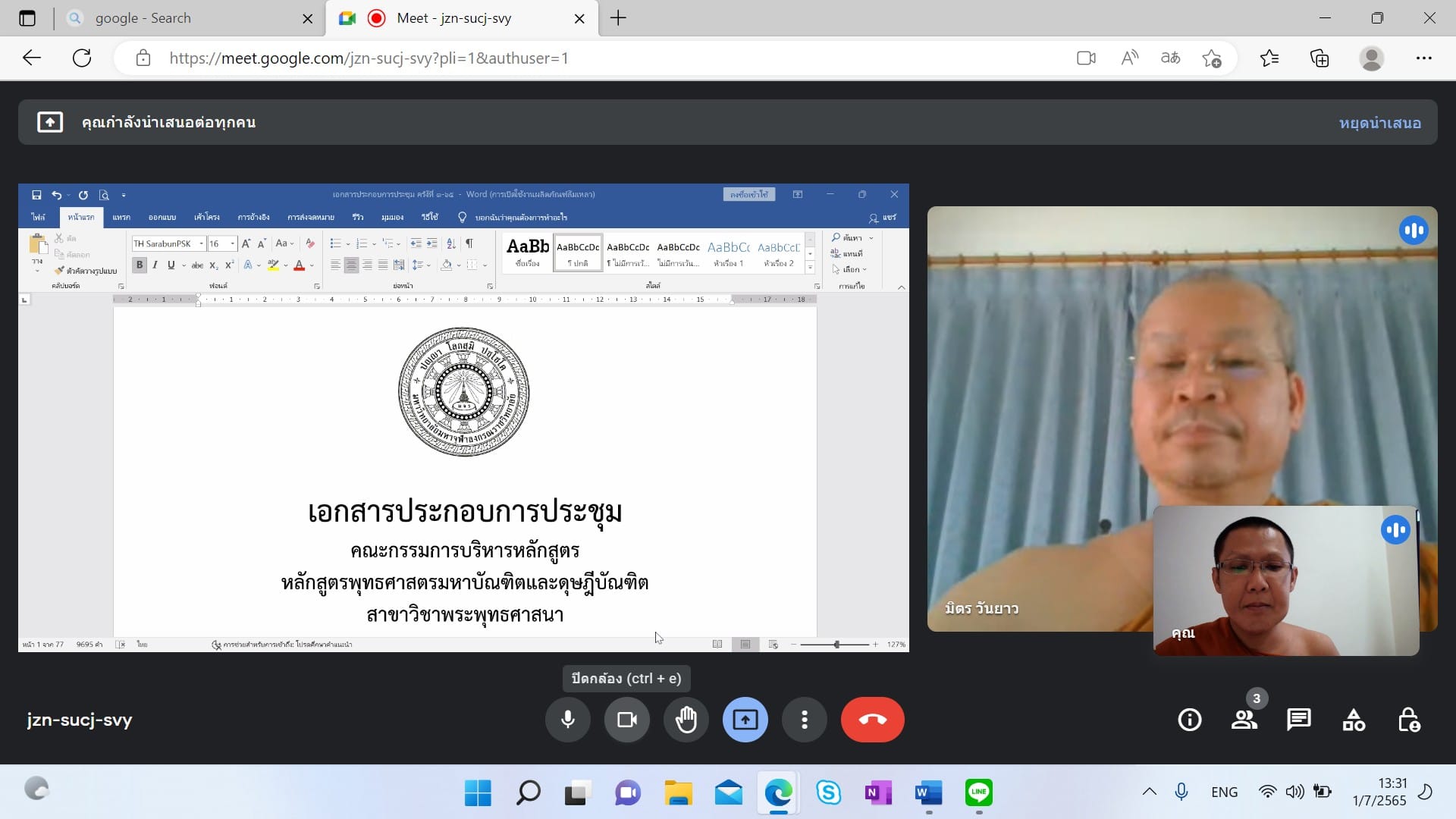Image resolution: width=1456 pixels, height=819 pixels.
Task: Center align text in Word
Action: 351,265
